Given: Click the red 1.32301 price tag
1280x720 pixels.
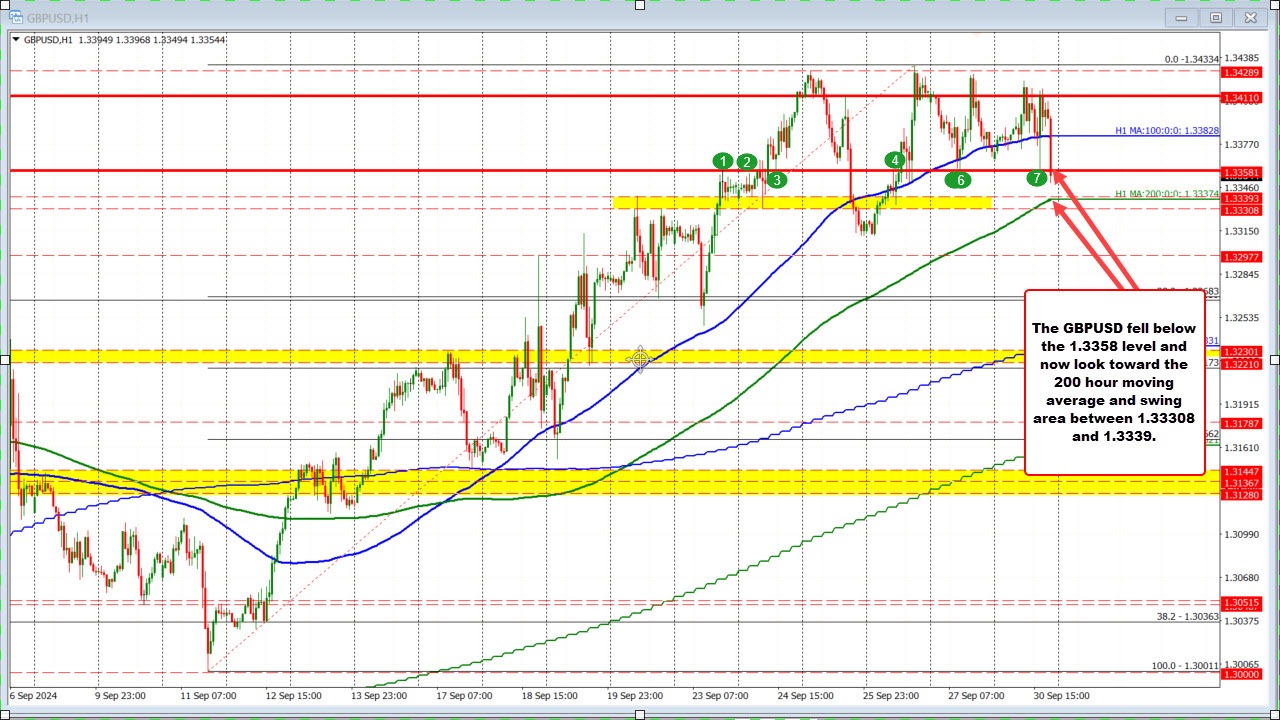Looking at the screenshot, I should tap(1240, 352).
